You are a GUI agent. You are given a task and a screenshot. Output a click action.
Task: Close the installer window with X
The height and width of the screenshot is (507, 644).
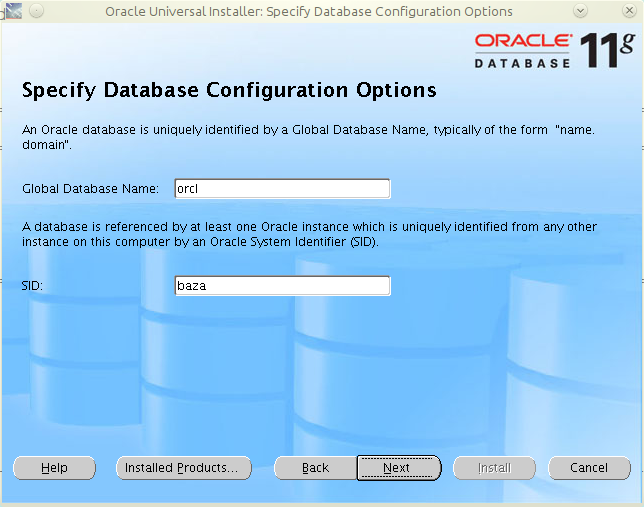(x=629, y=11)
